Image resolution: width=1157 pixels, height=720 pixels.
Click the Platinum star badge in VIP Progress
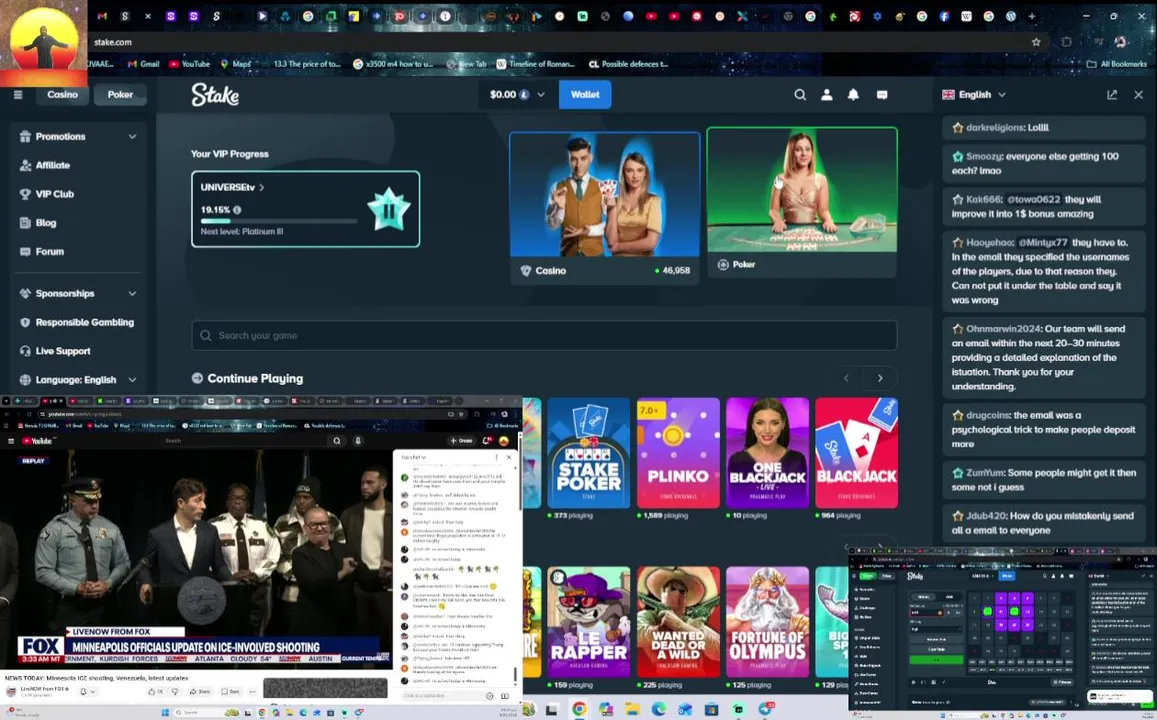pyautogui.click(x=388, y=209)
